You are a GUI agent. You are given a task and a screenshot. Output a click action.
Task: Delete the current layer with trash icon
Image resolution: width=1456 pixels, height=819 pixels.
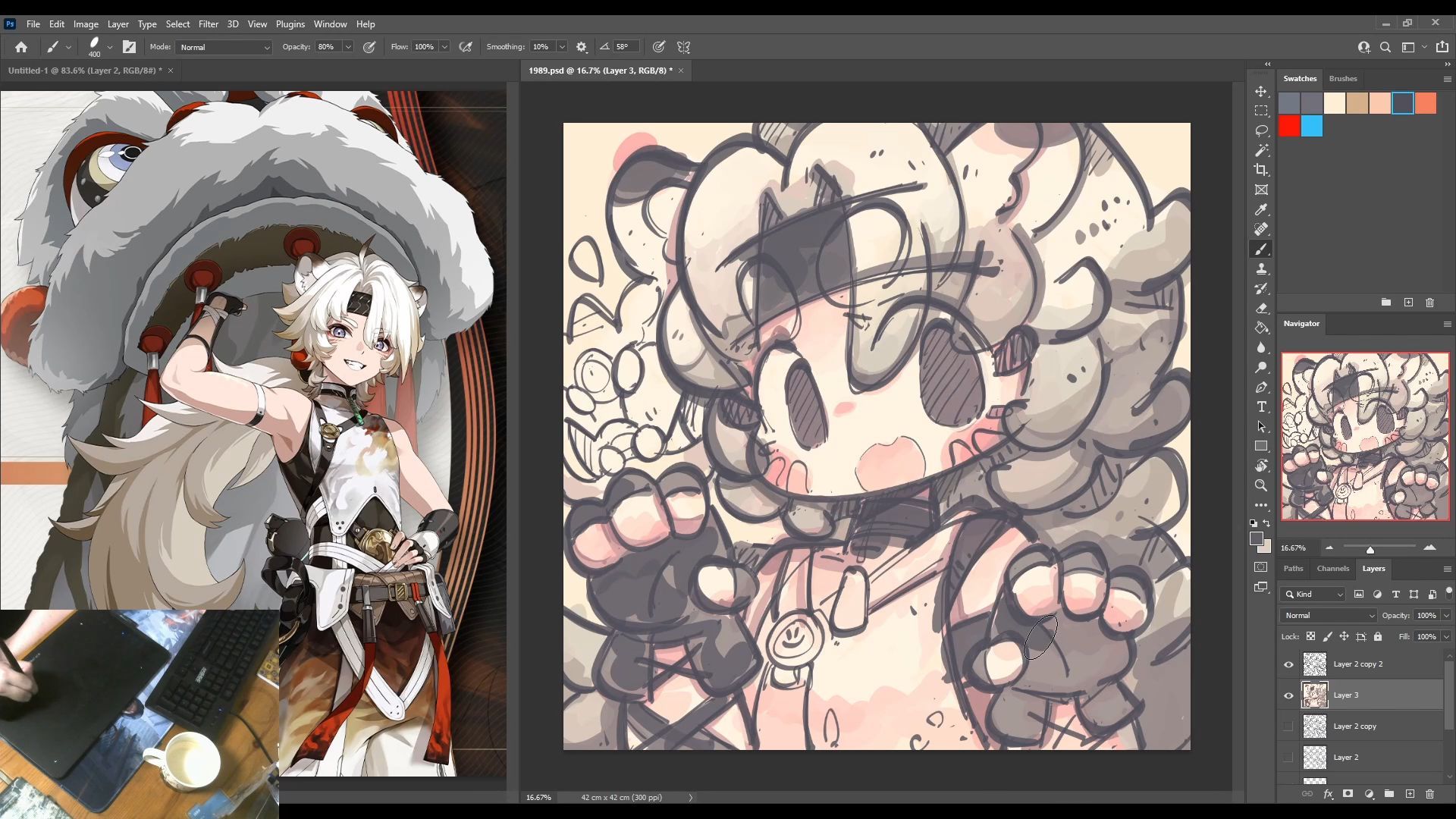[x=1430, y=794]
